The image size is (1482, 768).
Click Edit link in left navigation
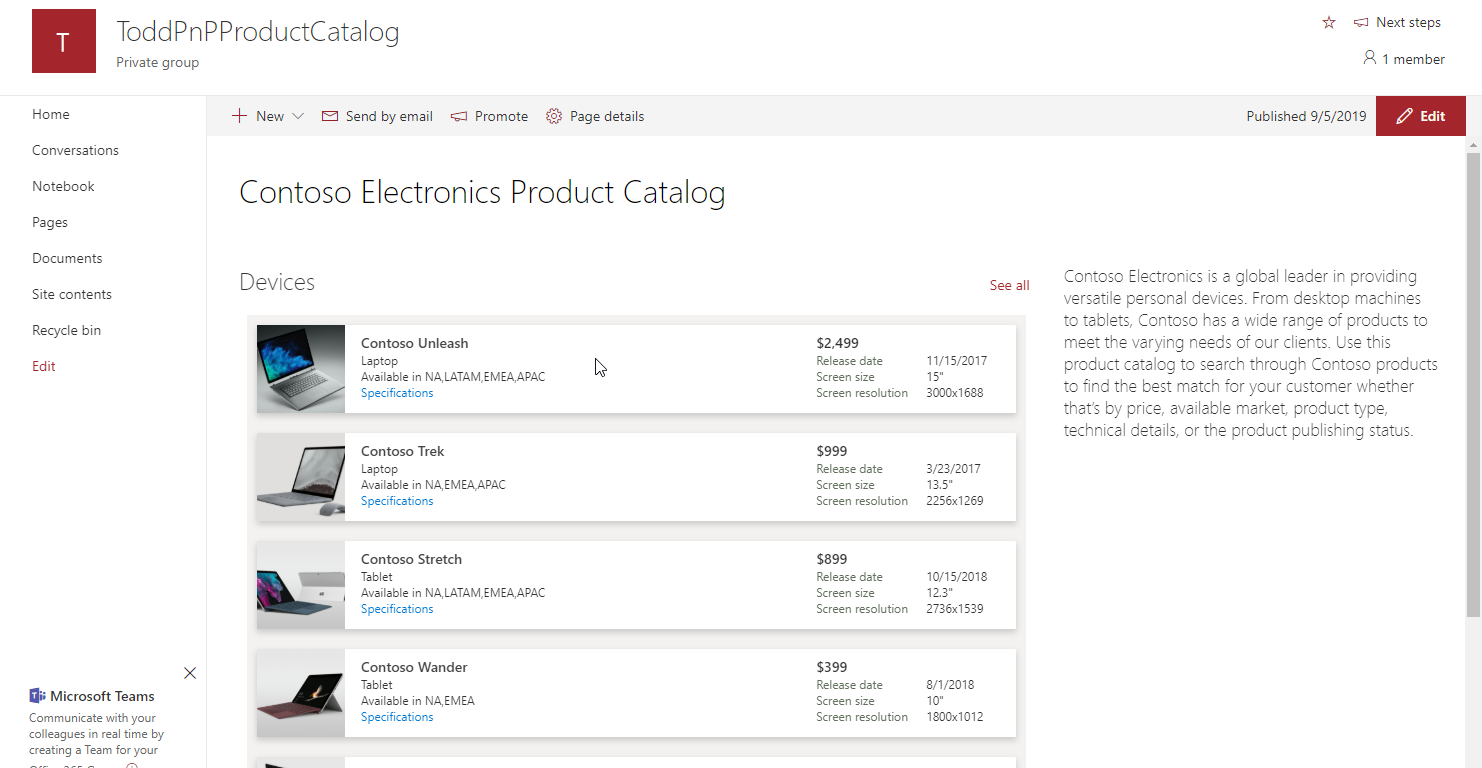pyautogui.click(x=44, y=366)
